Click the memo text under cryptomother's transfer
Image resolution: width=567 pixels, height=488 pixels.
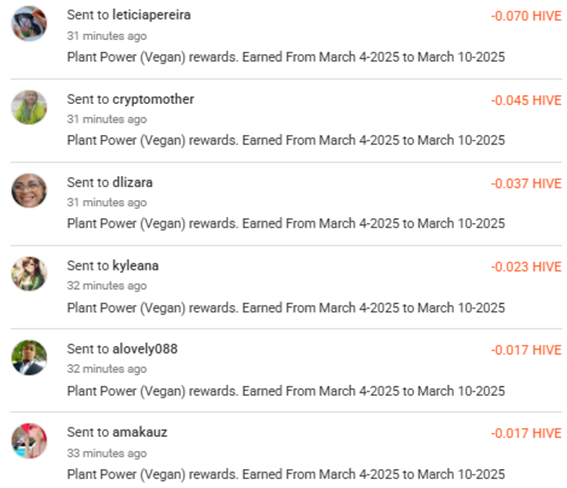286,140
